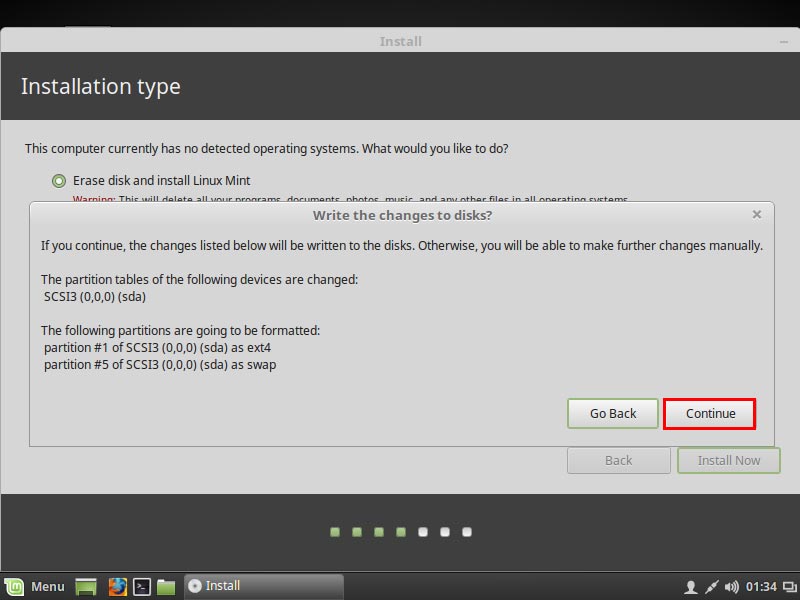Image resolution: width=800 pixels, height=600 pixels.
Task: Click the display tray icon beside the clock
Action: 790,587
